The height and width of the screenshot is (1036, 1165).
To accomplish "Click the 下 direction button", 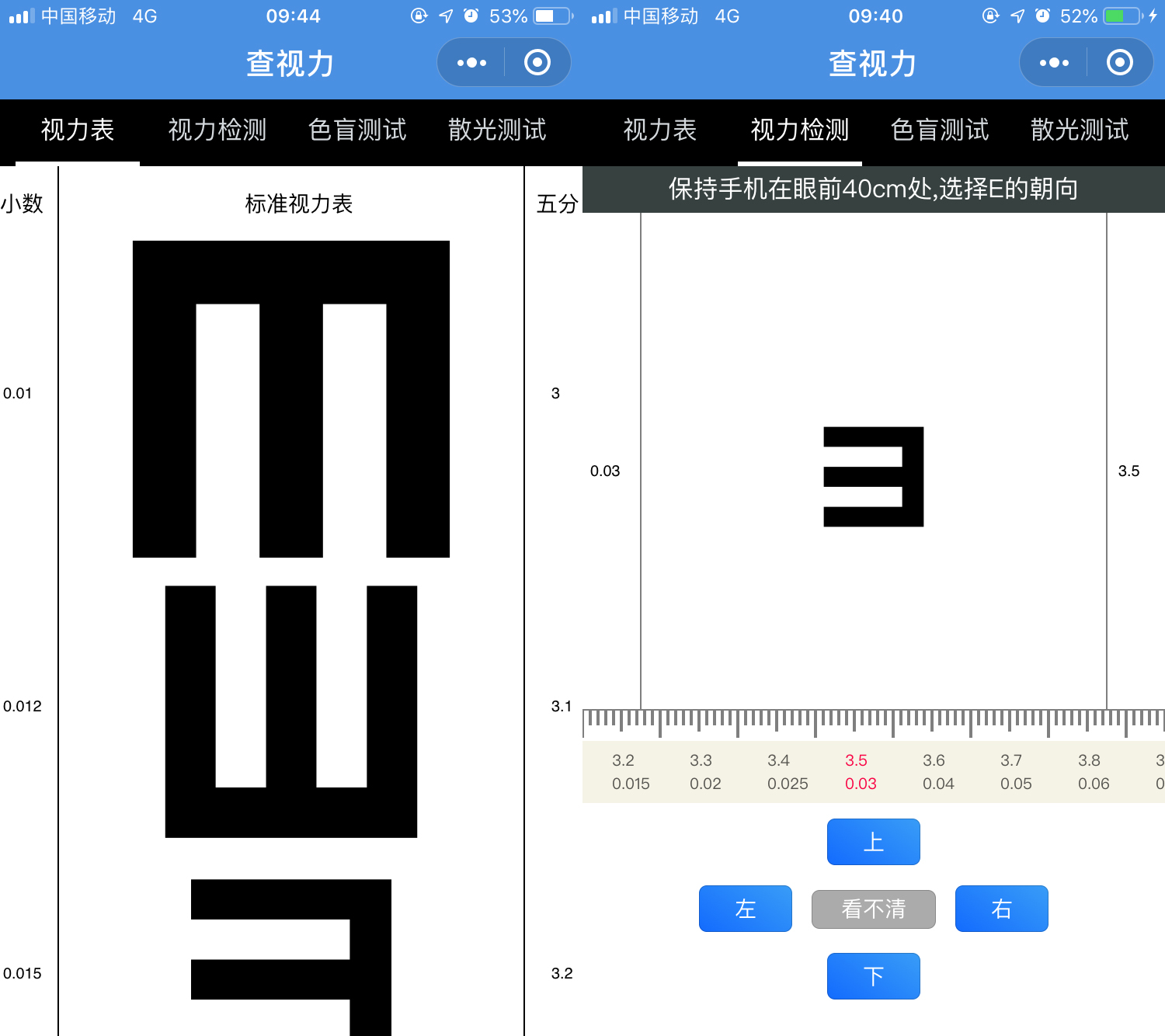I will point(874,976).
